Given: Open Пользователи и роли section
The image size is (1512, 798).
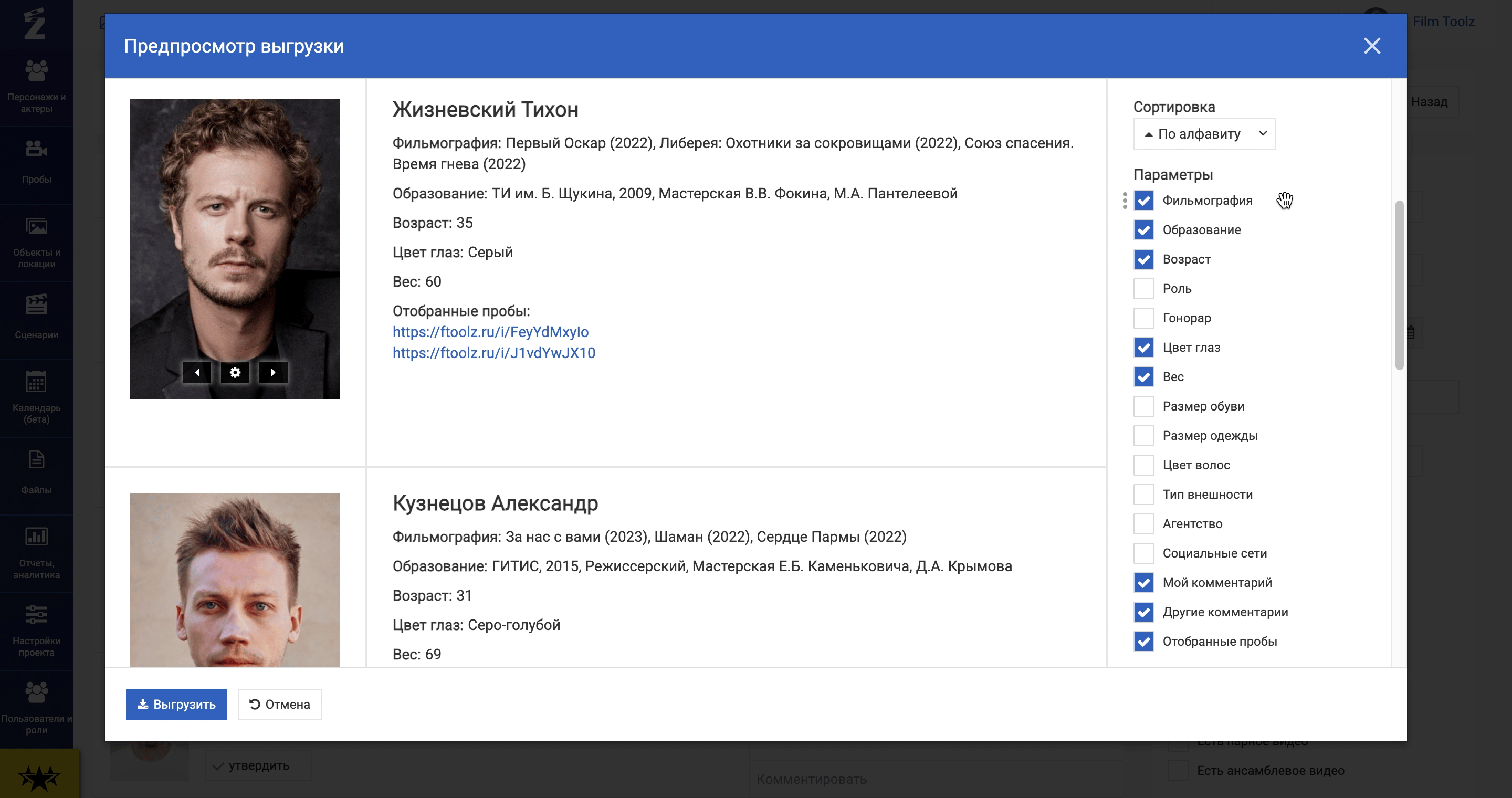Looking at the screenshot, I should tap(36, 708).
